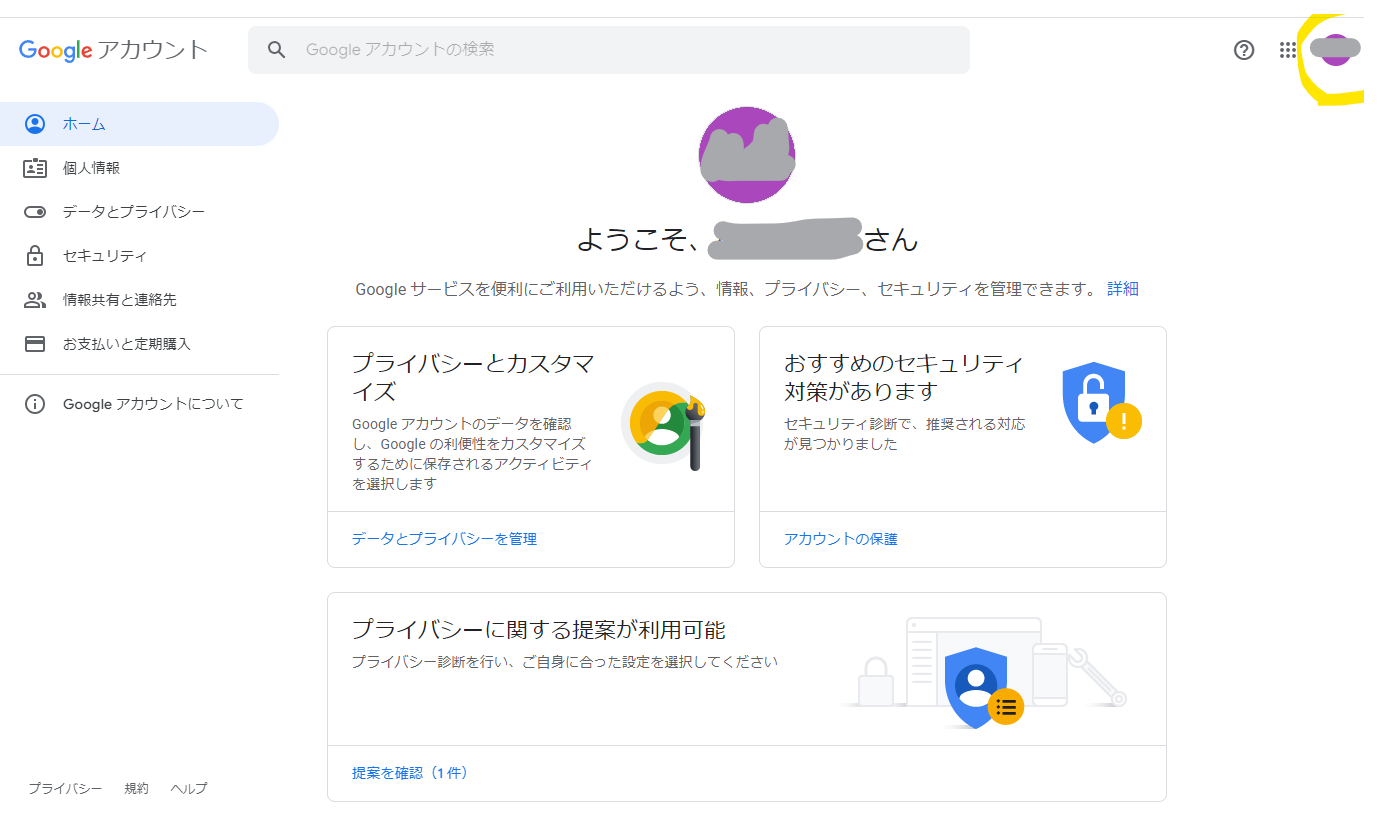
Task: Click the security shield warning icon
Action: point(1092,404)
